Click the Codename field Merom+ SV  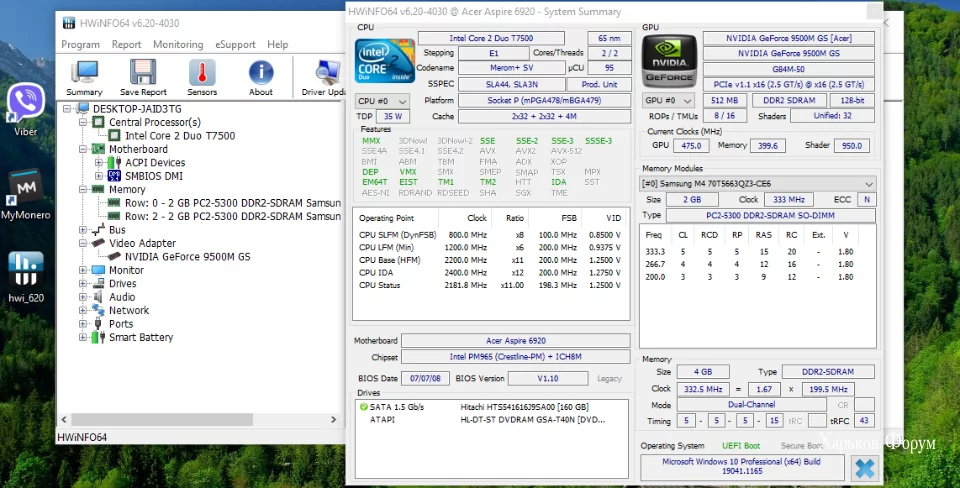click(511, 68)
